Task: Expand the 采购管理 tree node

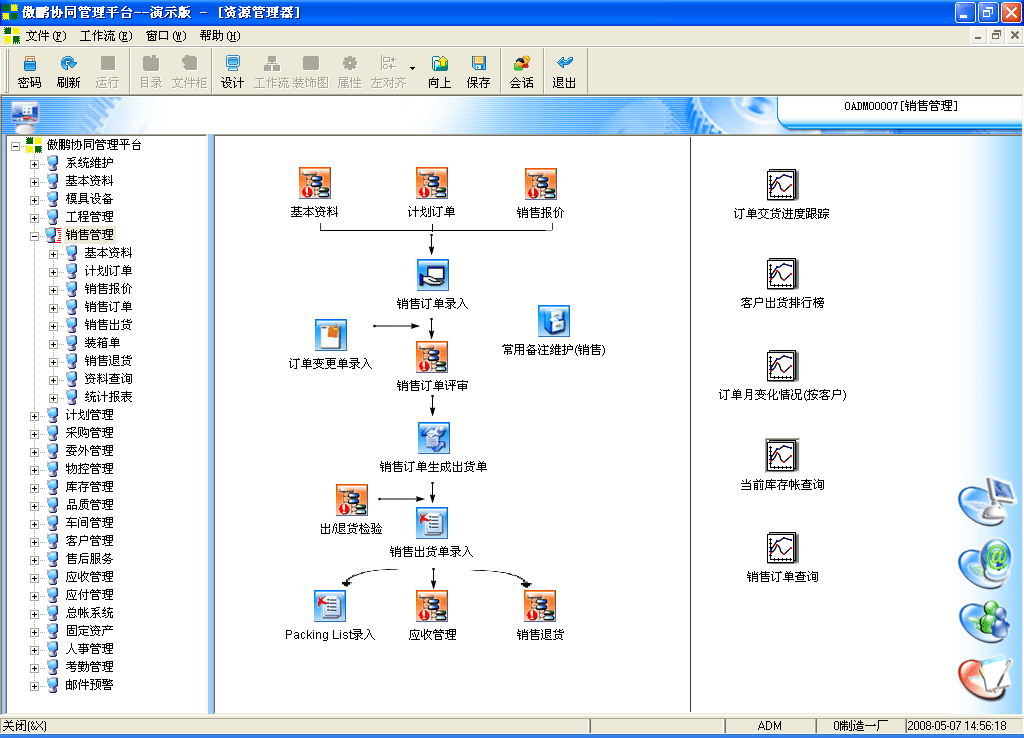Action: (34, 433)
